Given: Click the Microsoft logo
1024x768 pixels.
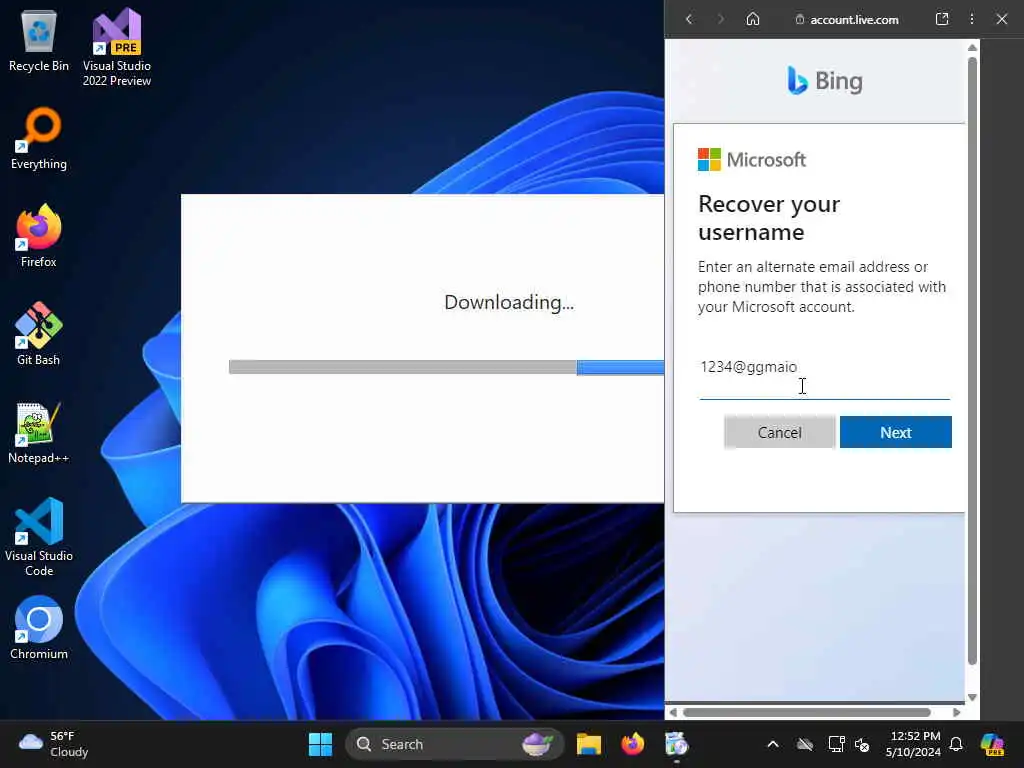Looking at the screenshot, I should (x=752, y=160).
